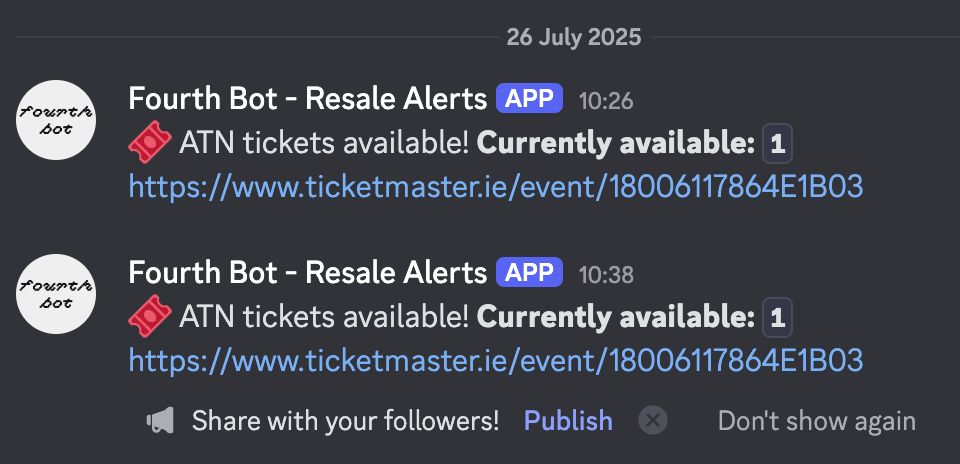Open Ticketmaster link in the 10:38 message
This screenshot has height=464, width=960.
point(496,361)
